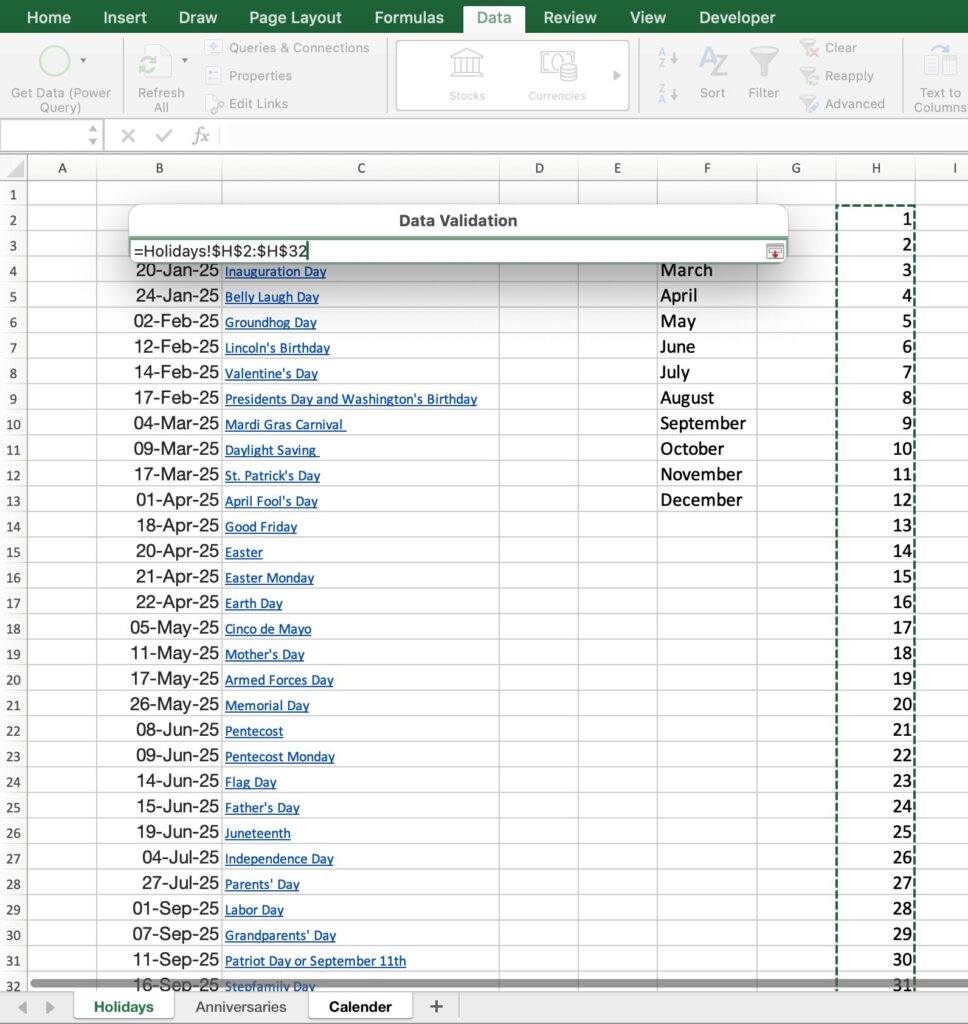This screenshot has height=1024, width=968.
Task: Click the next sheet navigation arrow
Action: click(50, 1007)
